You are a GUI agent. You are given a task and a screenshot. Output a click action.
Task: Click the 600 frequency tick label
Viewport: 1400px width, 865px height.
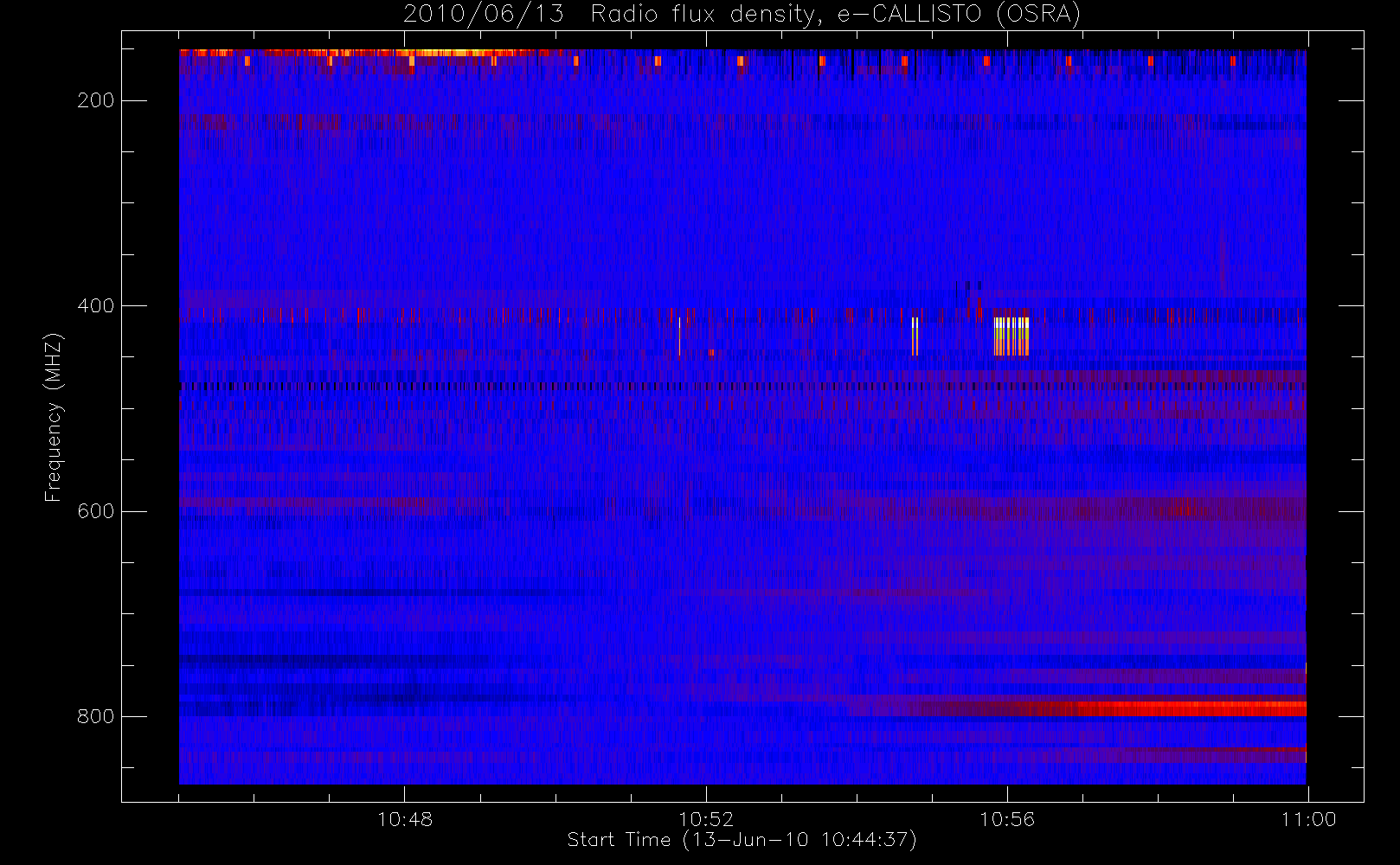click(95, 511)
